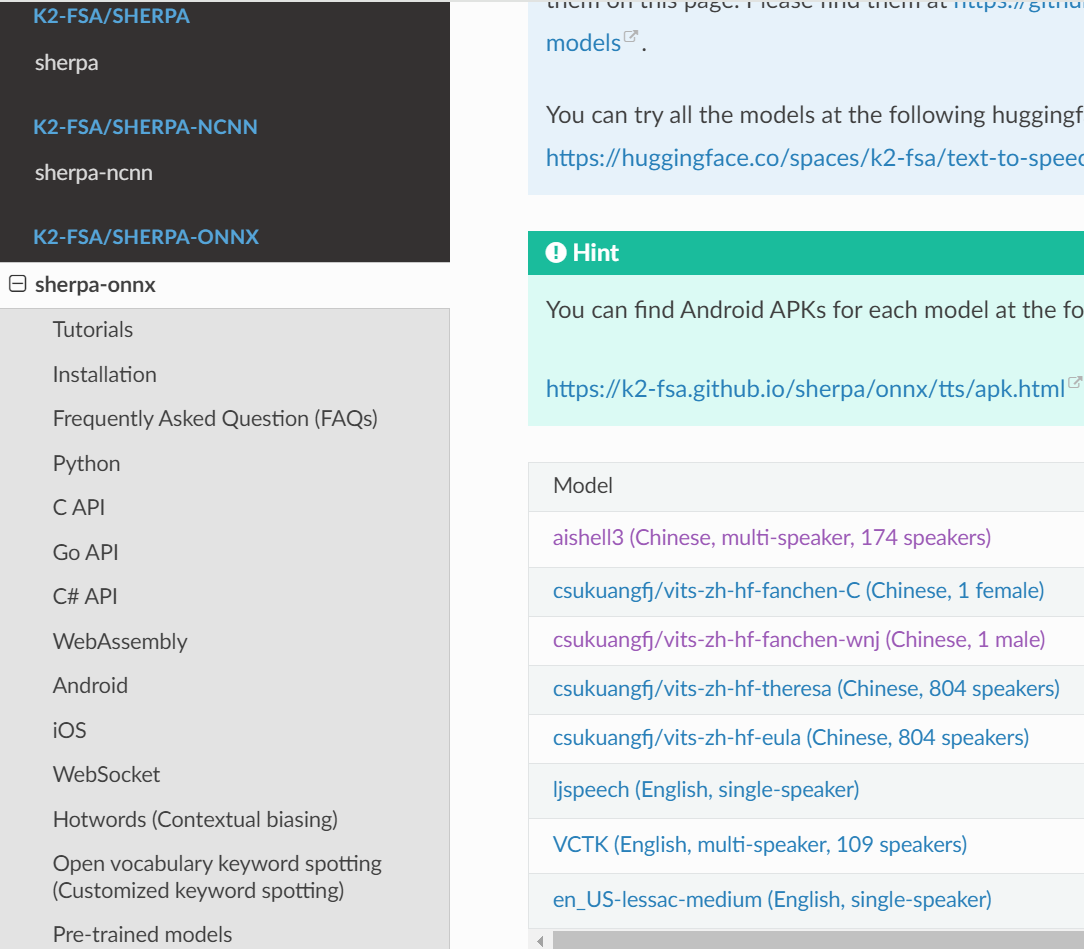Visit the k2-fsa TTS apk.html link
1084x949 pixels.
(x=805, y=389)
